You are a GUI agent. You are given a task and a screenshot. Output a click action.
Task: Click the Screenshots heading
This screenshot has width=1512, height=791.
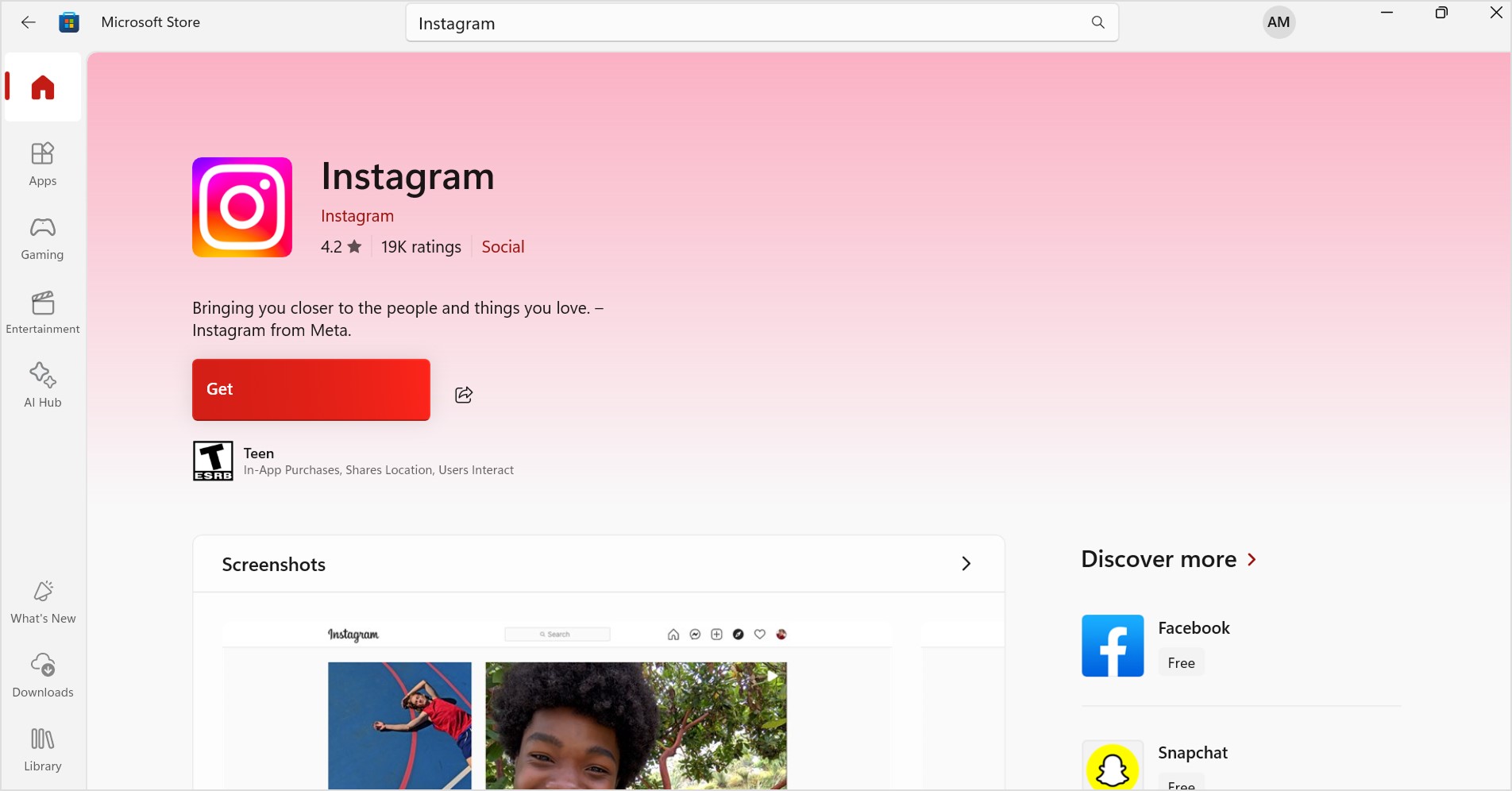[274, 565]
